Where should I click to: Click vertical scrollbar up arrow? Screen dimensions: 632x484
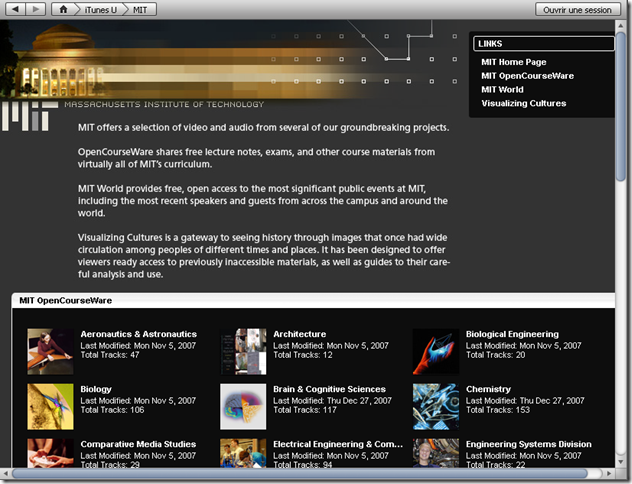621,25
